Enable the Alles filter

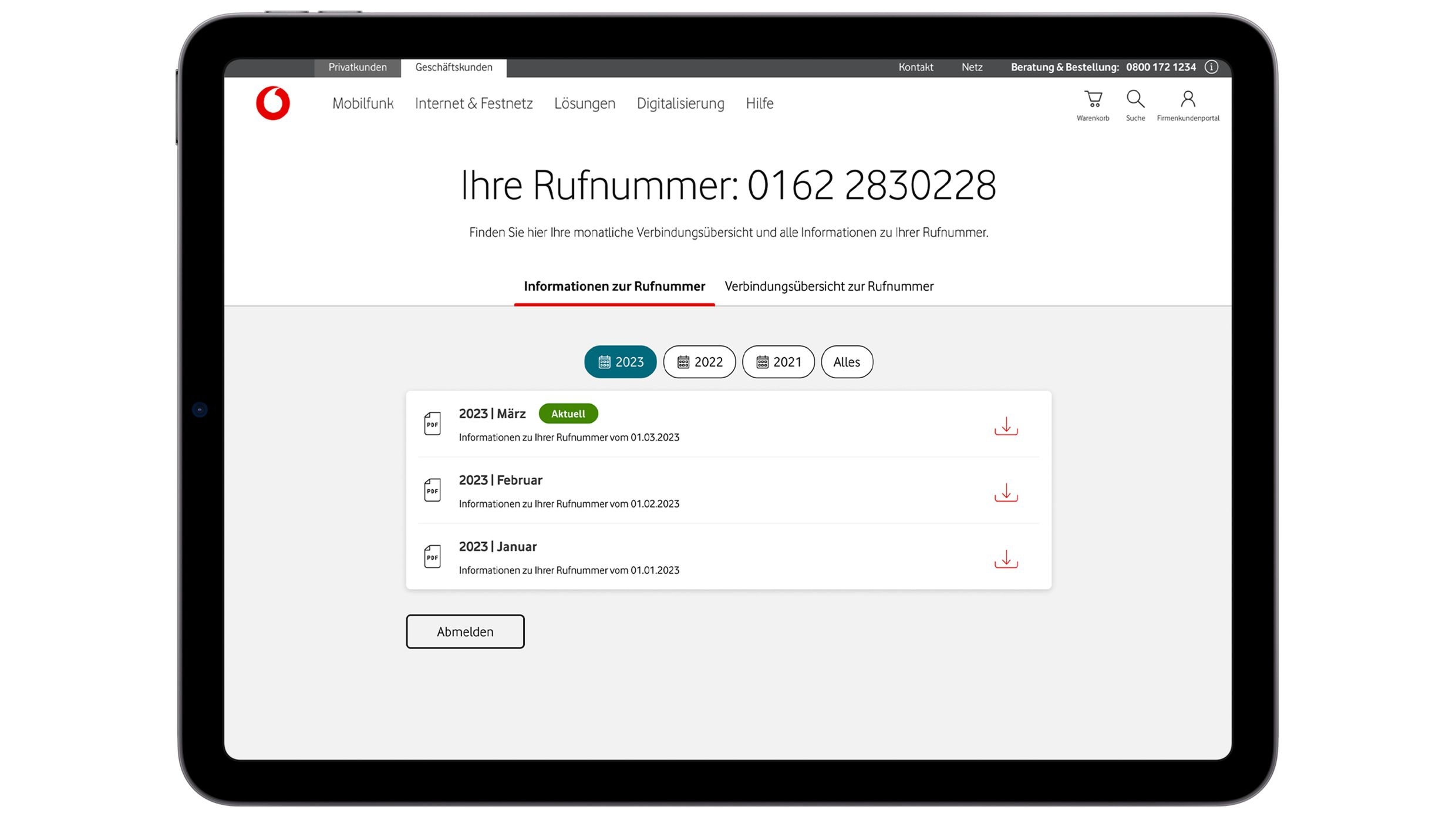[847, 362]
